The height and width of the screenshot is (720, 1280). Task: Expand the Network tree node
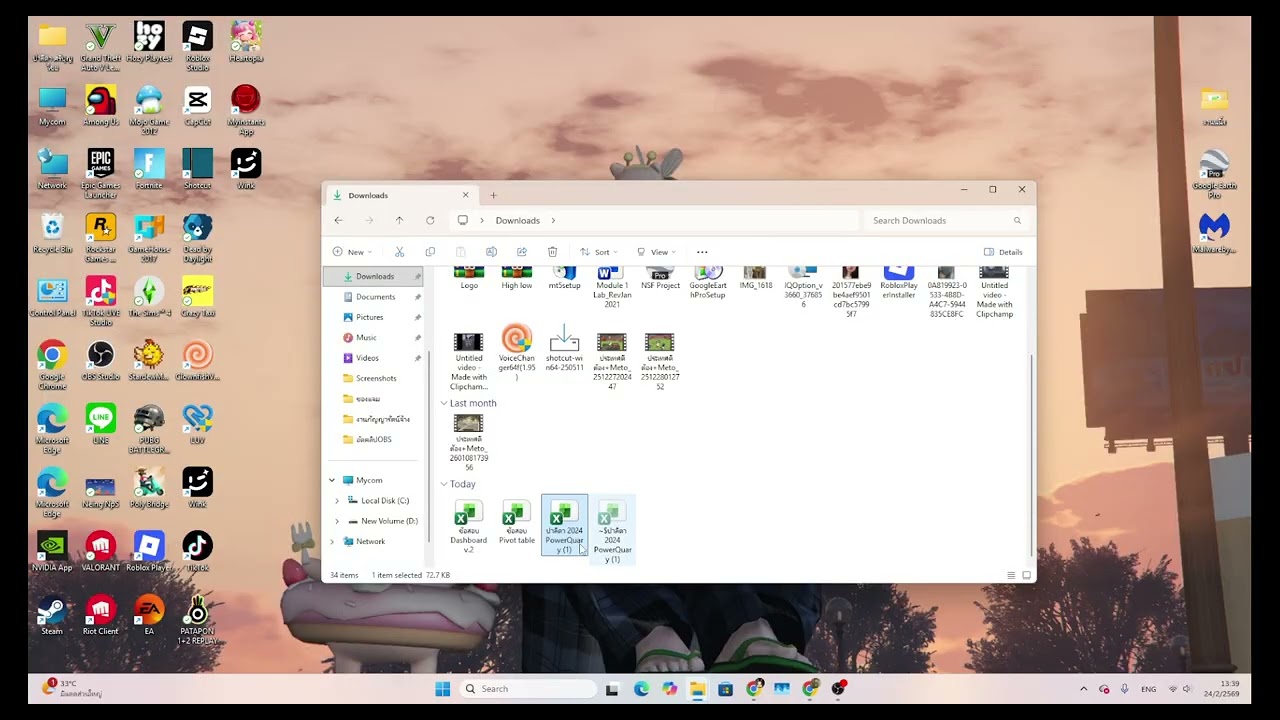click(332, 541)
